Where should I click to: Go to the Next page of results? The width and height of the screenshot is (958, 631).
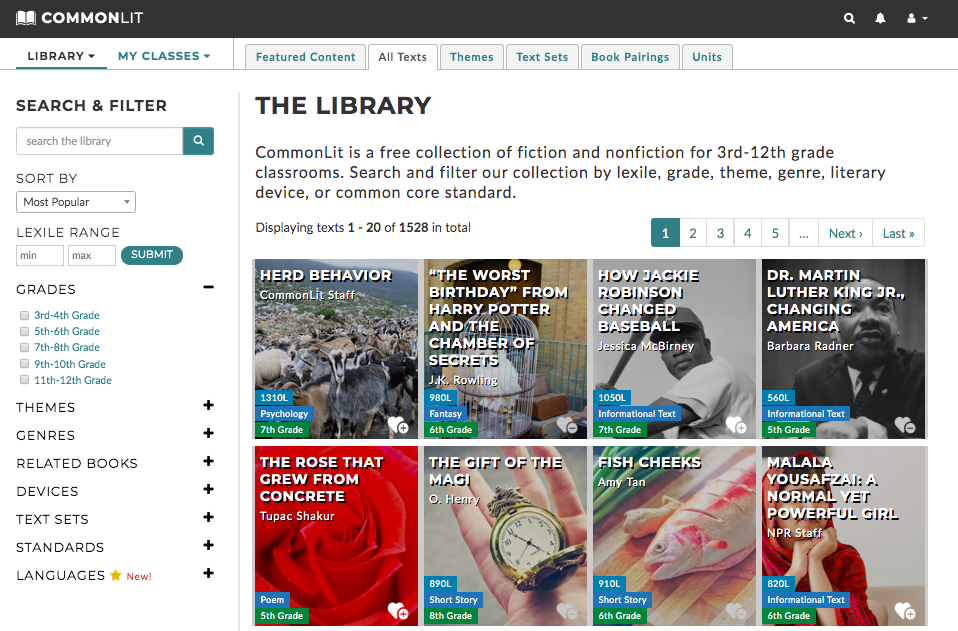click(845, 233)
